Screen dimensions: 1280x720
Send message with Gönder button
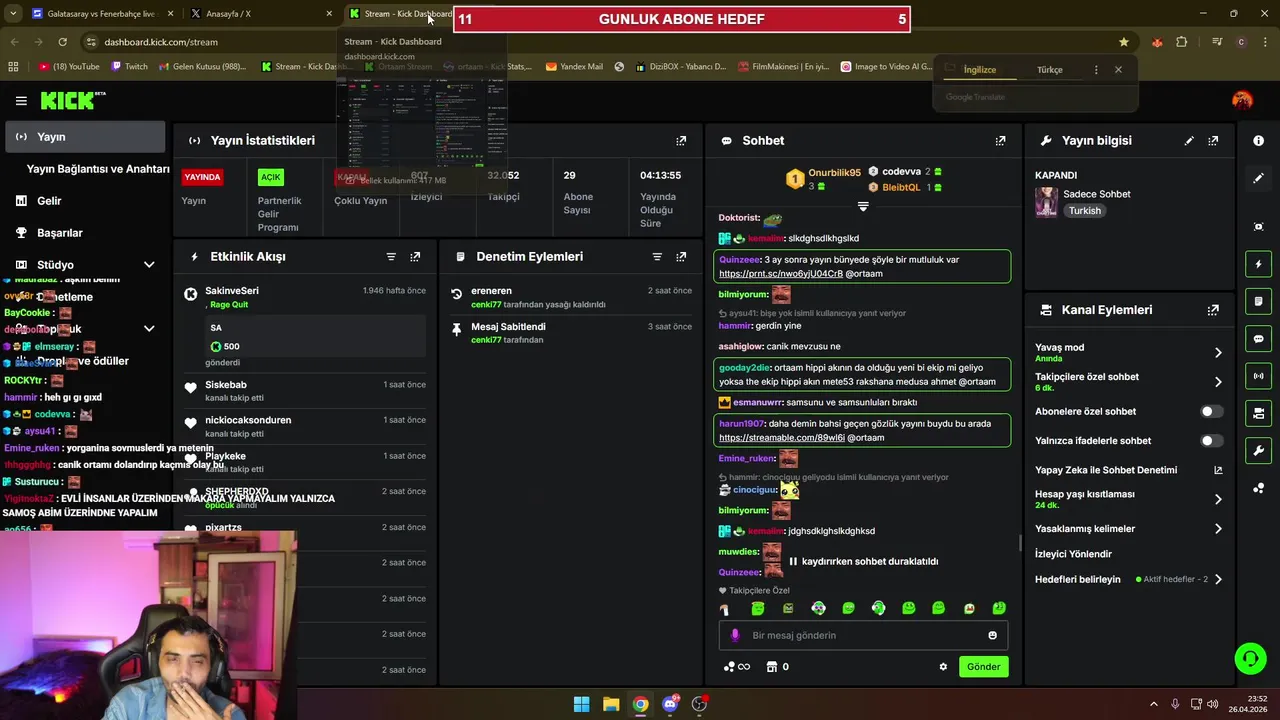click(983, 667)
